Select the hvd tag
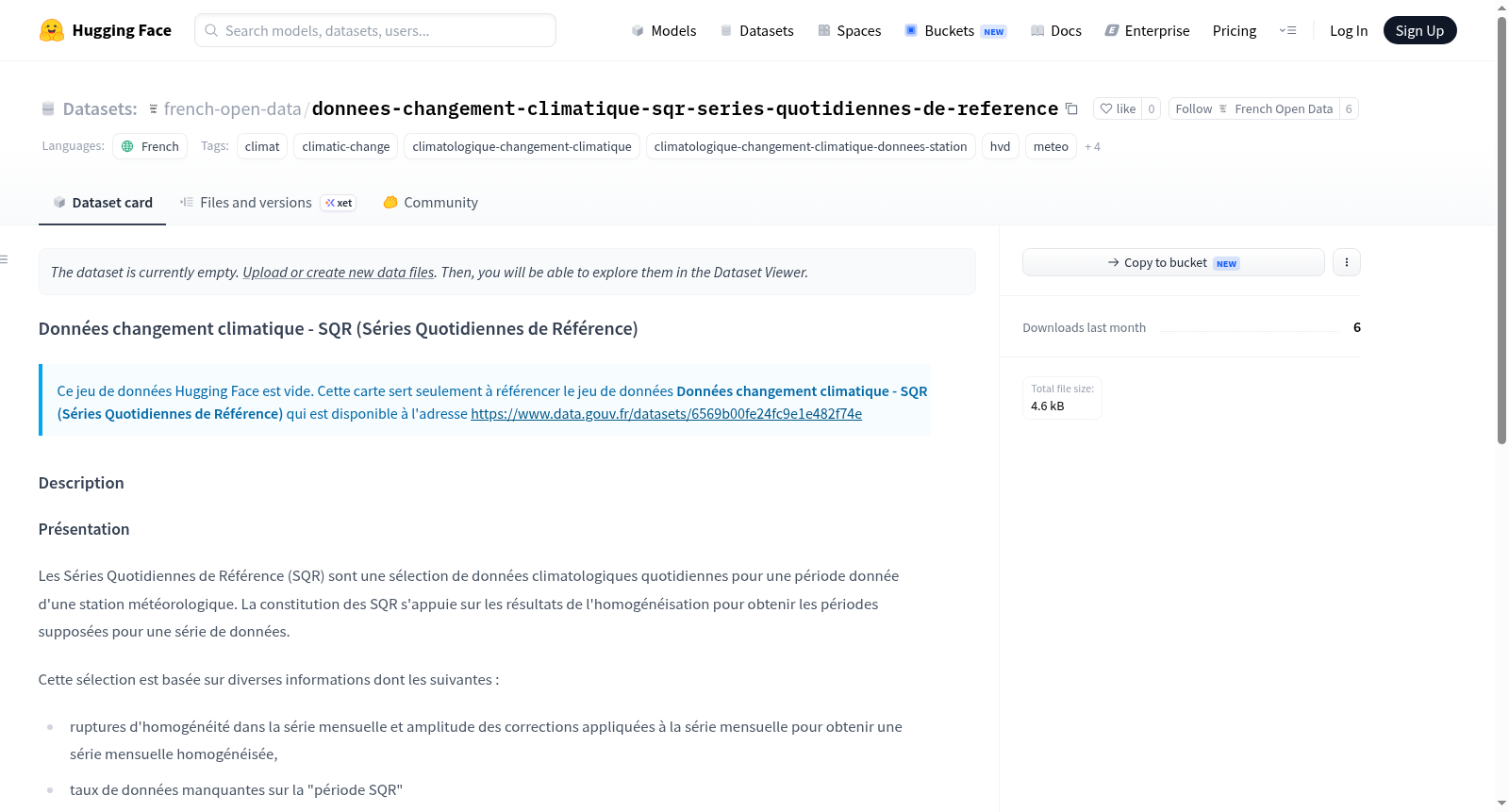Screen dimensions: 1509x812 [x=1000, y=146]
